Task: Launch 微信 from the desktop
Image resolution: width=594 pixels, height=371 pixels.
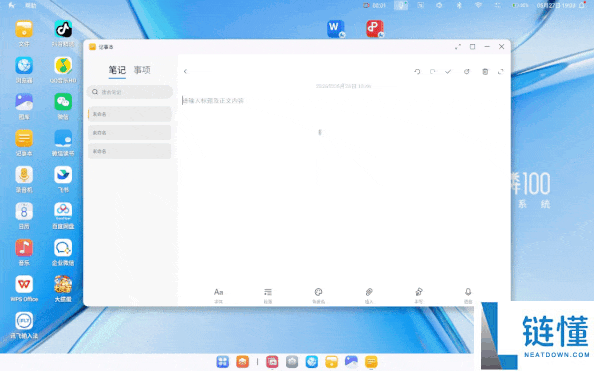Action: [x=63, y=106]
